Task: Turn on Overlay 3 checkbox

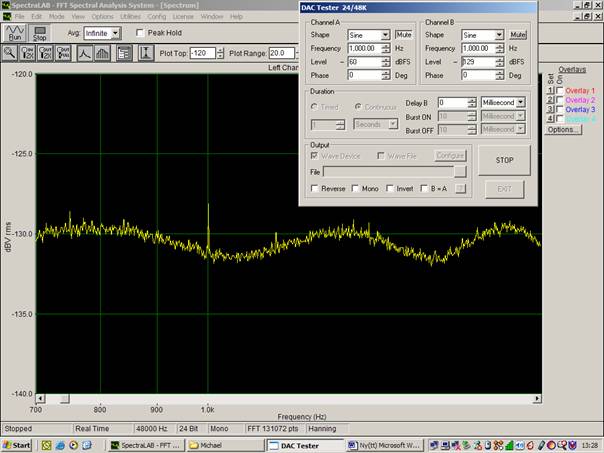Action: [x=560, y=109]
